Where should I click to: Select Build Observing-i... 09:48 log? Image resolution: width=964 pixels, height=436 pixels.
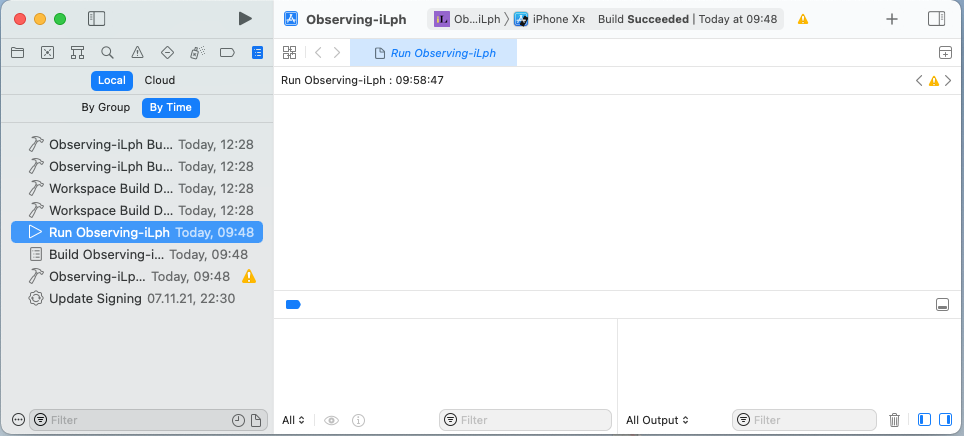(x=137, y=255)
